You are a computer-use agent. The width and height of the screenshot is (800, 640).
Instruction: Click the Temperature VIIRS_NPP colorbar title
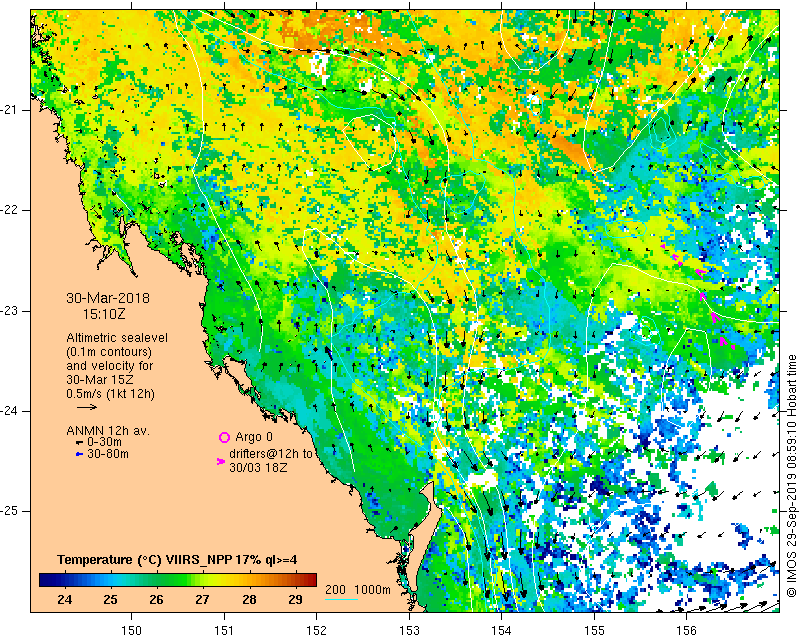tap(177, 560)
